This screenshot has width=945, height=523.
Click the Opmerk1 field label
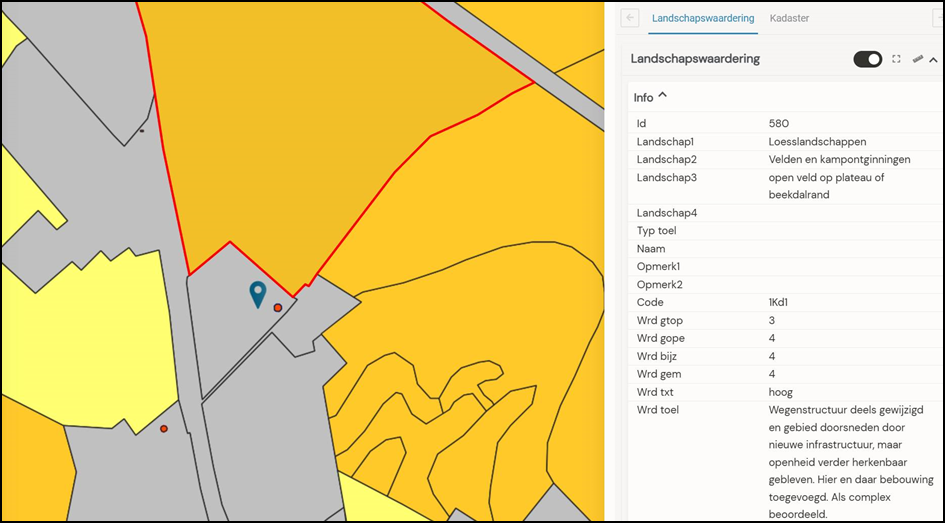click(x=659, y=266)
